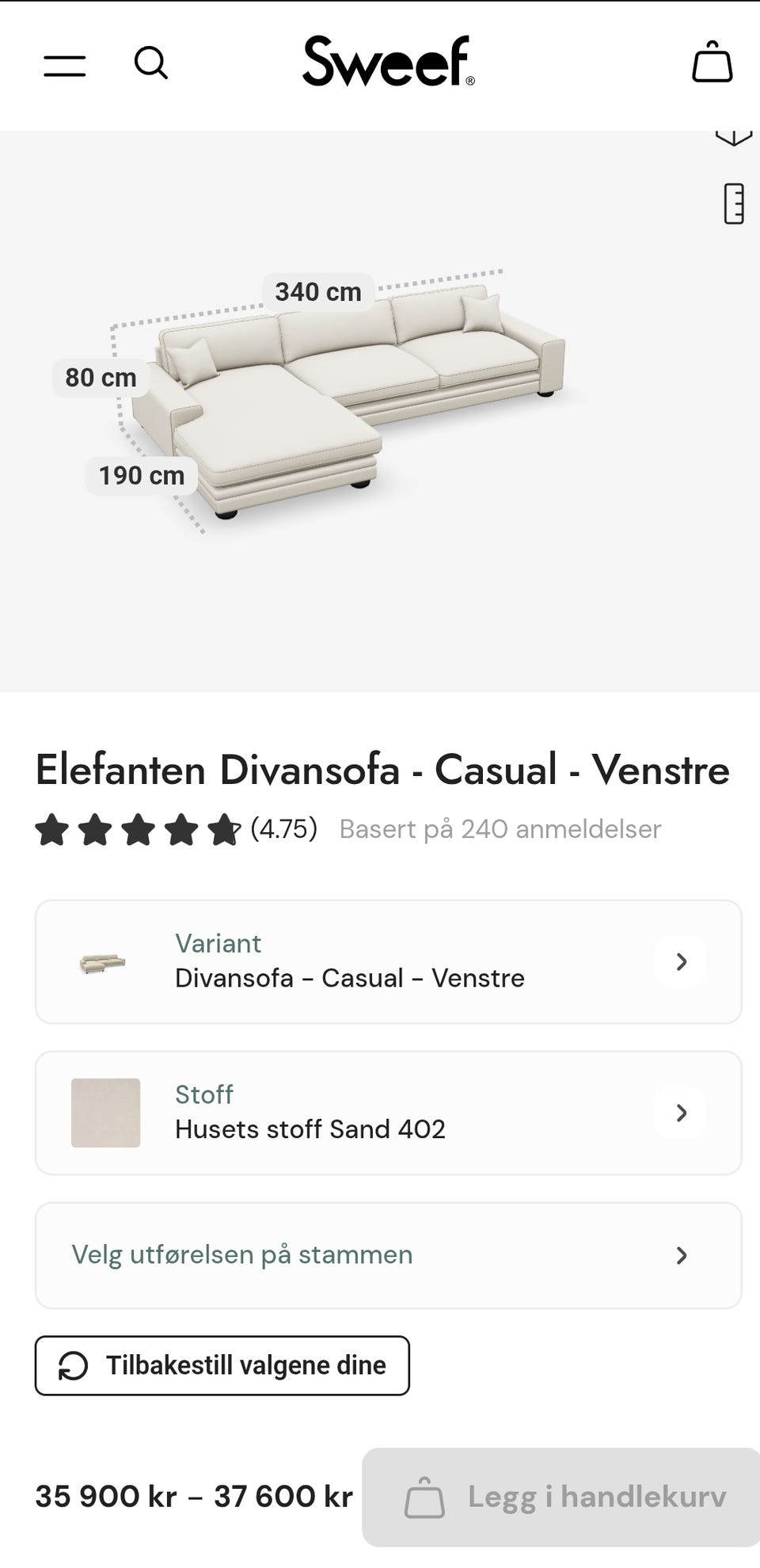760x1568 pixels.
Task: Open Basert på 240 anmeldelser reviews
Action: click(500, 829)
